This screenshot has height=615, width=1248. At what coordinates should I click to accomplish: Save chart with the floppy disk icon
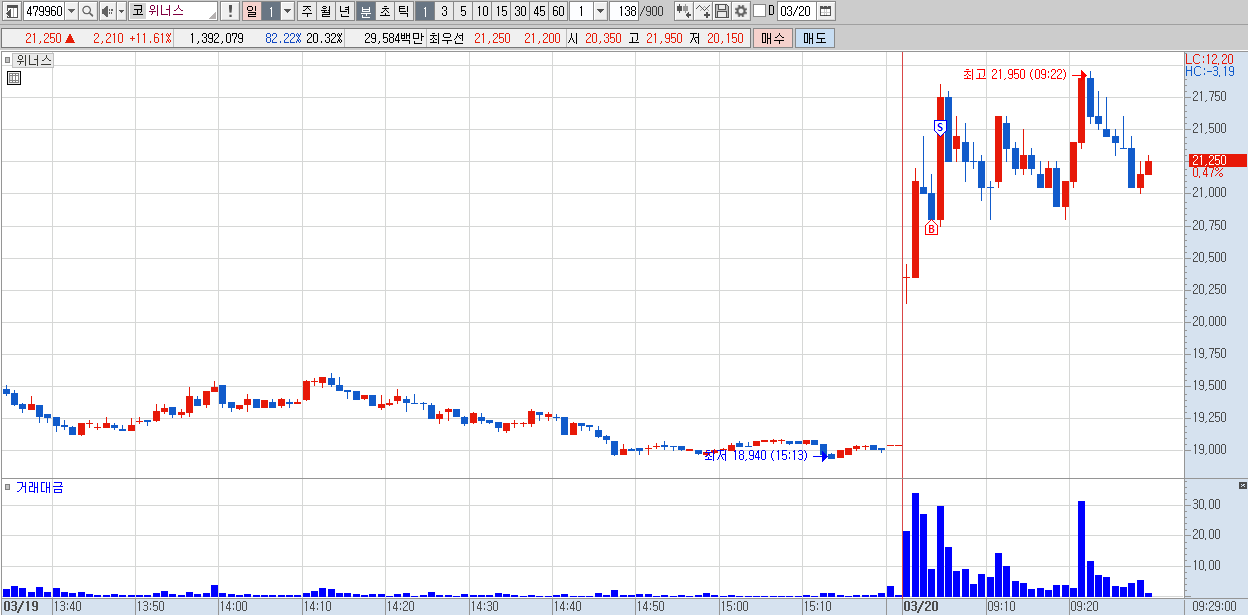point(721,12)
